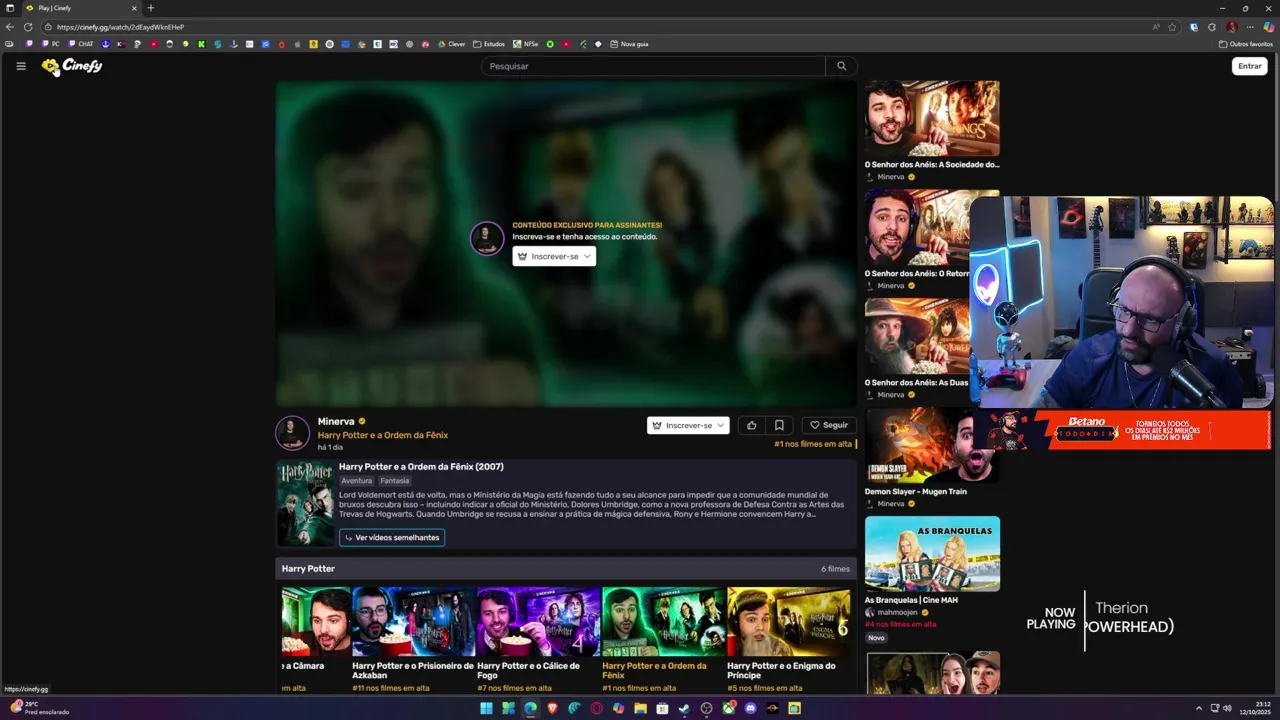Open the Aventura genre tag

click(356, 481)
